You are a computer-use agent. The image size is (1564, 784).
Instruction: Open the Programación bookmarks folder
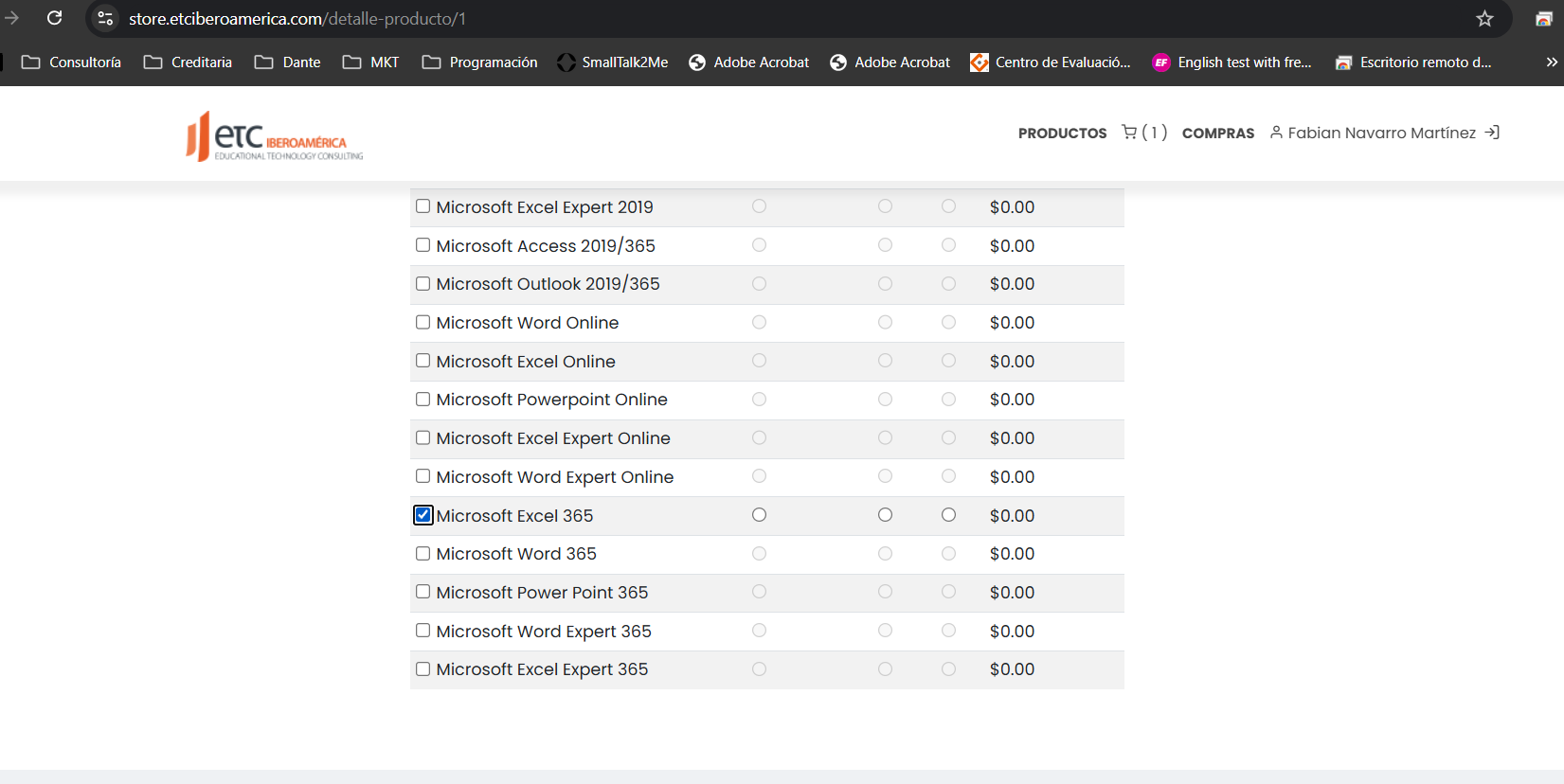tap(479, 62)
